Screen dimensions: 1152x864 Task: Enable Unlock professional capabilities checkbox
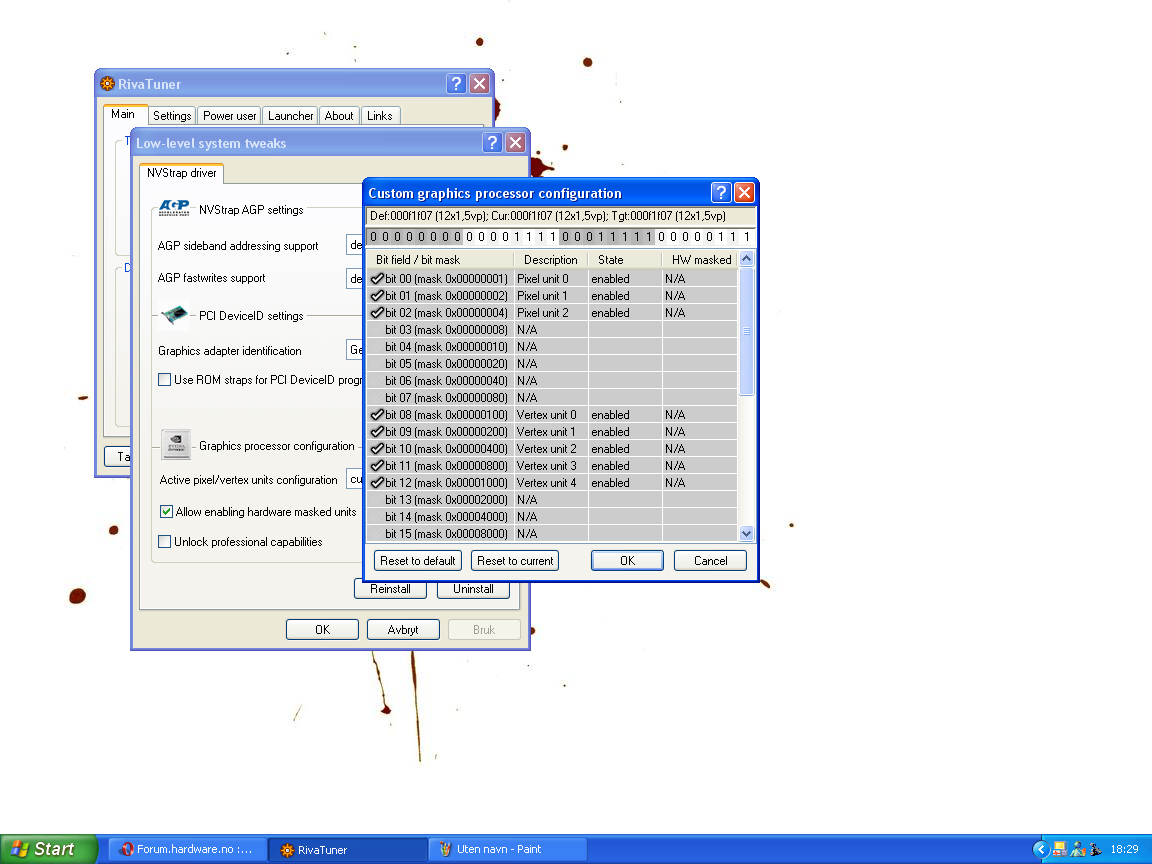click(x=165, y=541)
